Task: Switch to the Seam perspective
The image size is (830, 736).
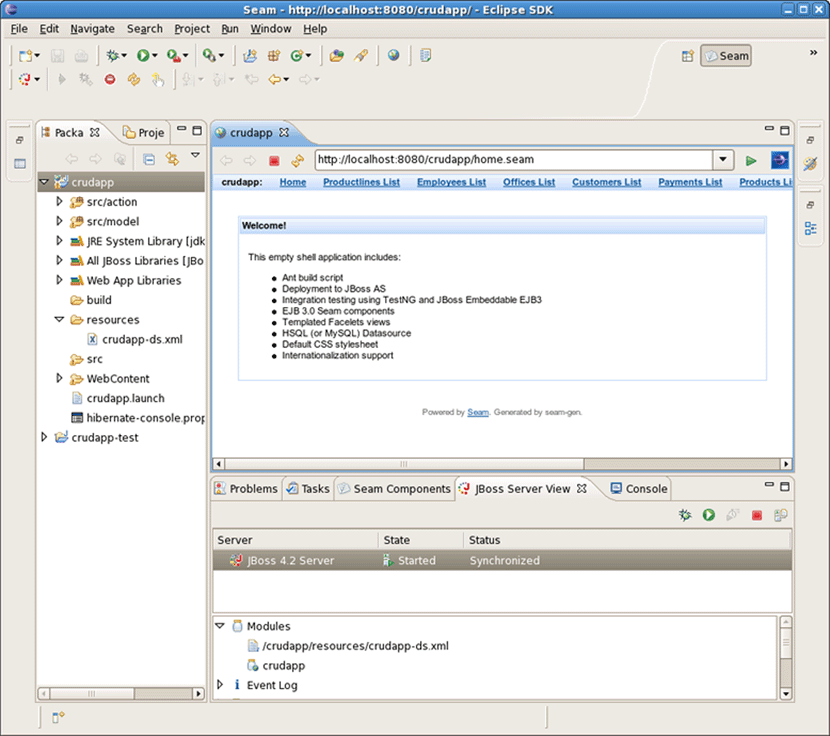Action: [x=726, y=56]
